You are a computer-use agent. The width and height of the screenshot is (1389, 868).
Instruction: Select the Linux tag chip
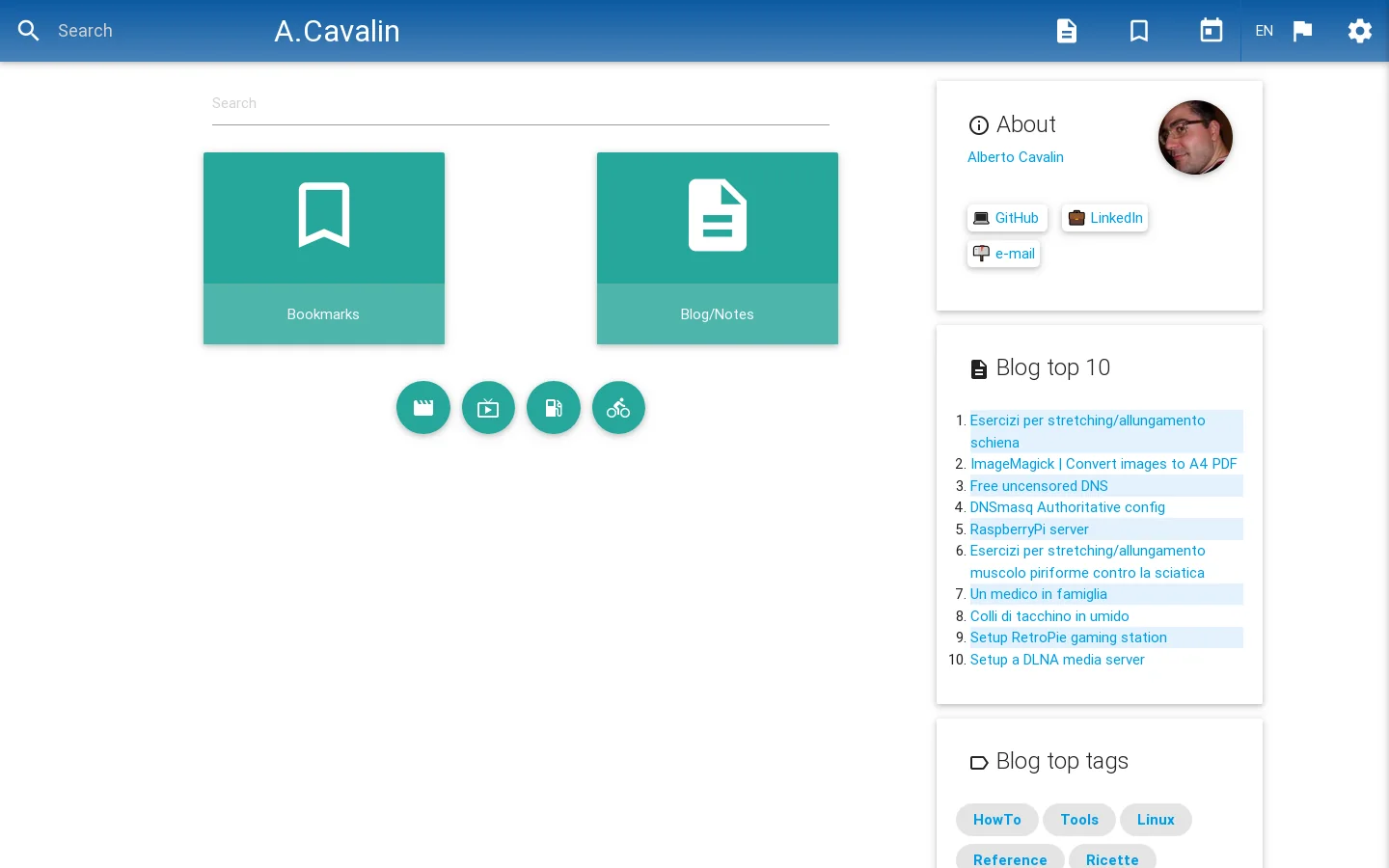1156,820
